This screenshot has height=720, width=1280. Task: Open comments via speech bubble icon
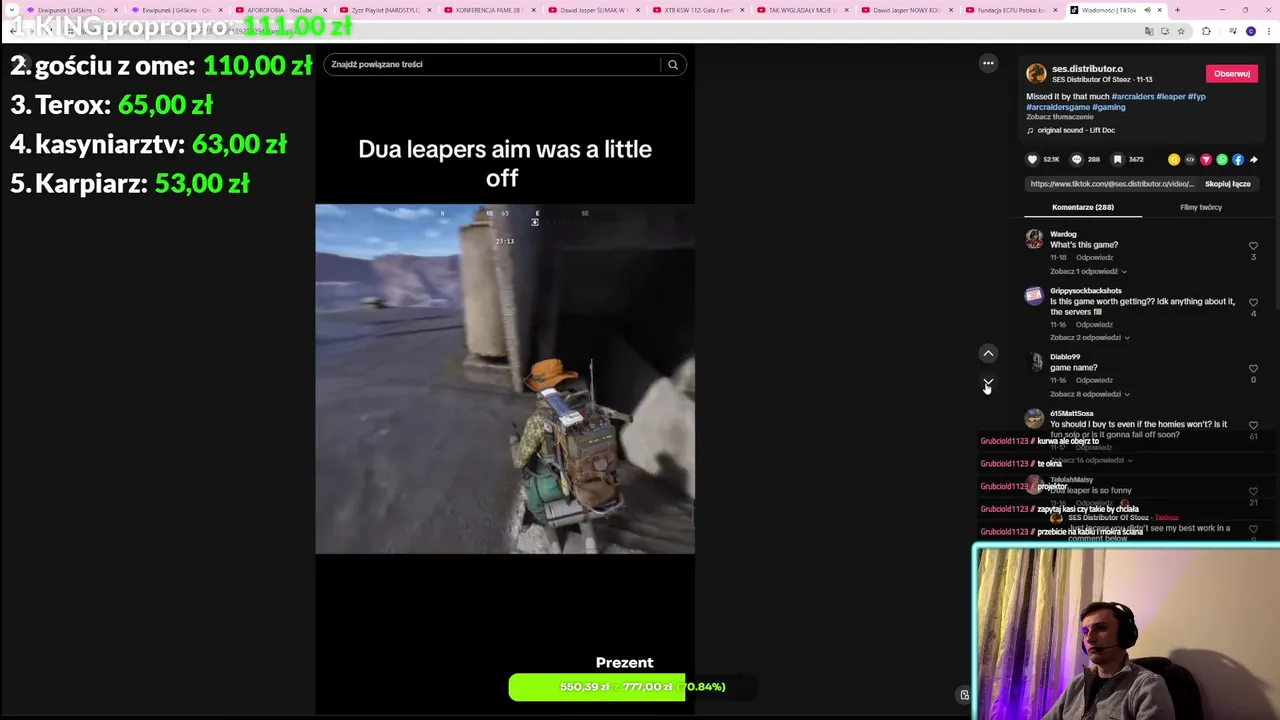[1076, 159]
